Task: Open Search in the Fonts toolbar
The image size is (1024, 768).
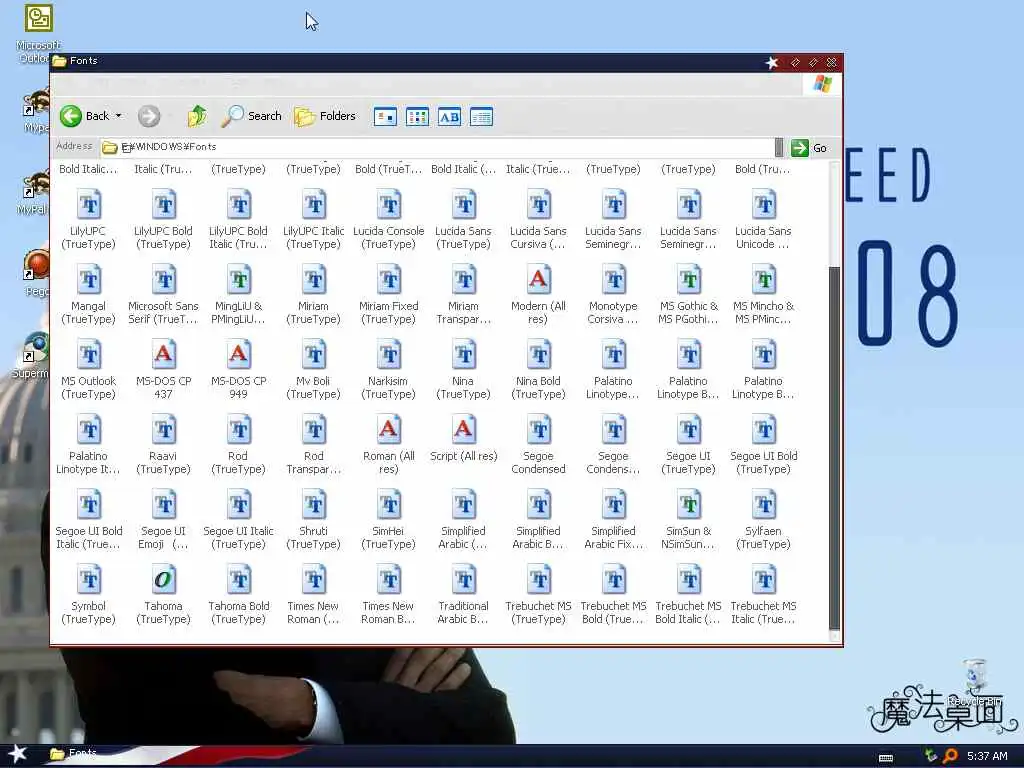Action: (251, 116)
